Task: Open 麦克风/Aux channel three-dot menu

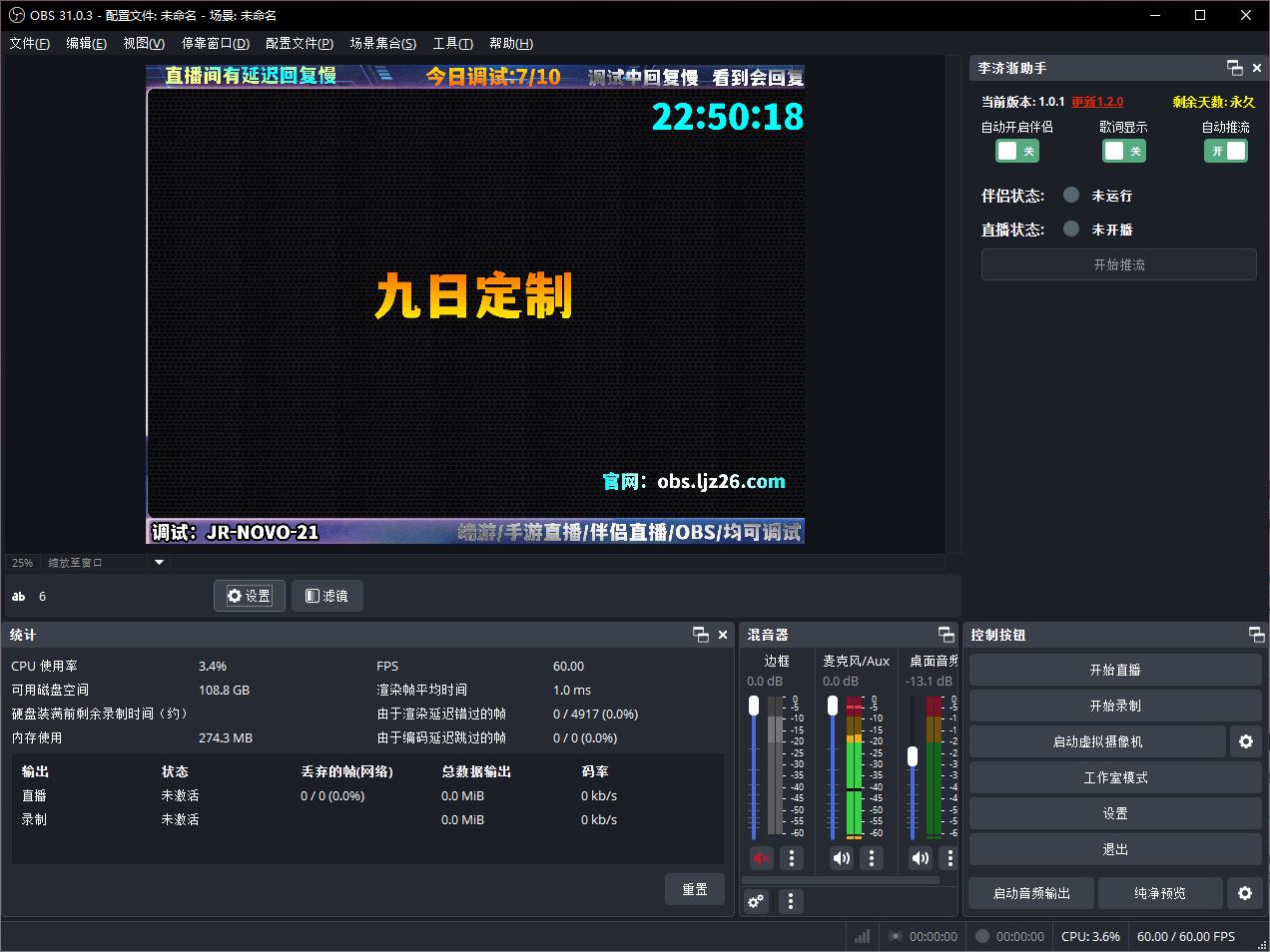Action: pos(872,857)
